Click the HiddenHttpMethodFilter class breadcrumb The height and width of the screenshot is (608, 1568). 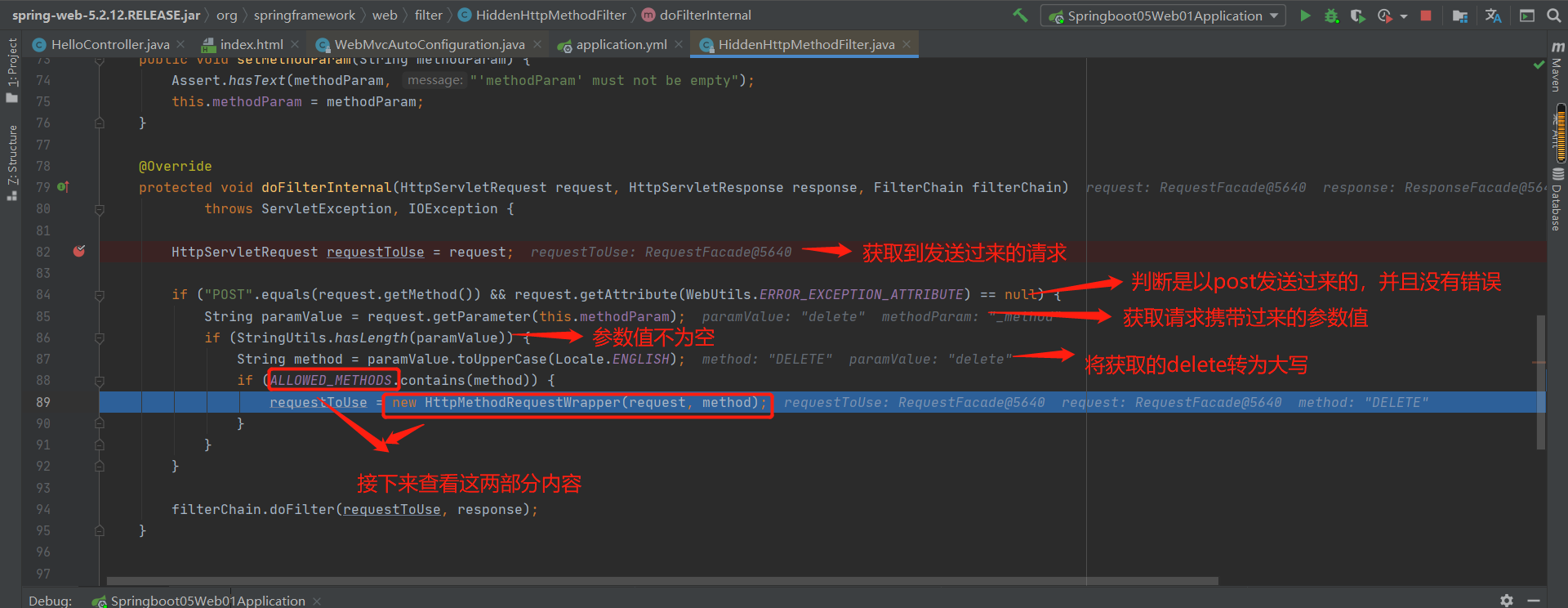[x=542, y=15]
